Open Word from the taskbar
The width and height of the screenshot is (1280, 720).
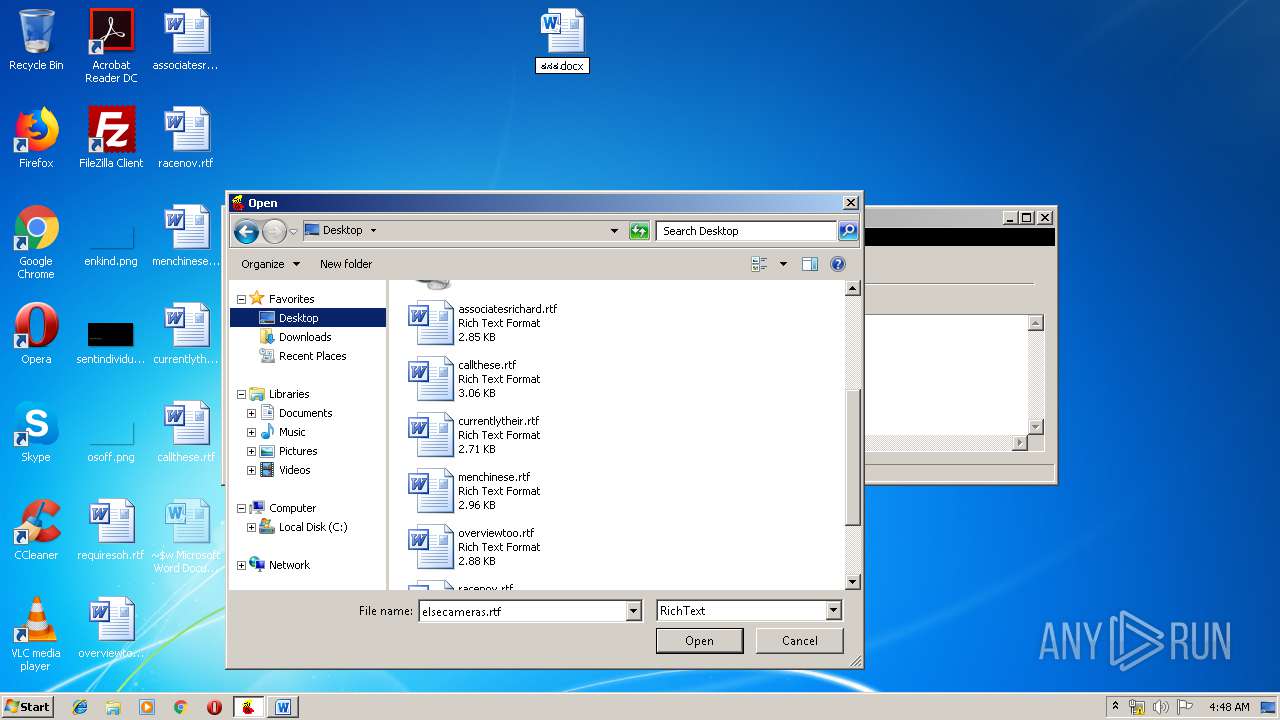pos(283,707)
